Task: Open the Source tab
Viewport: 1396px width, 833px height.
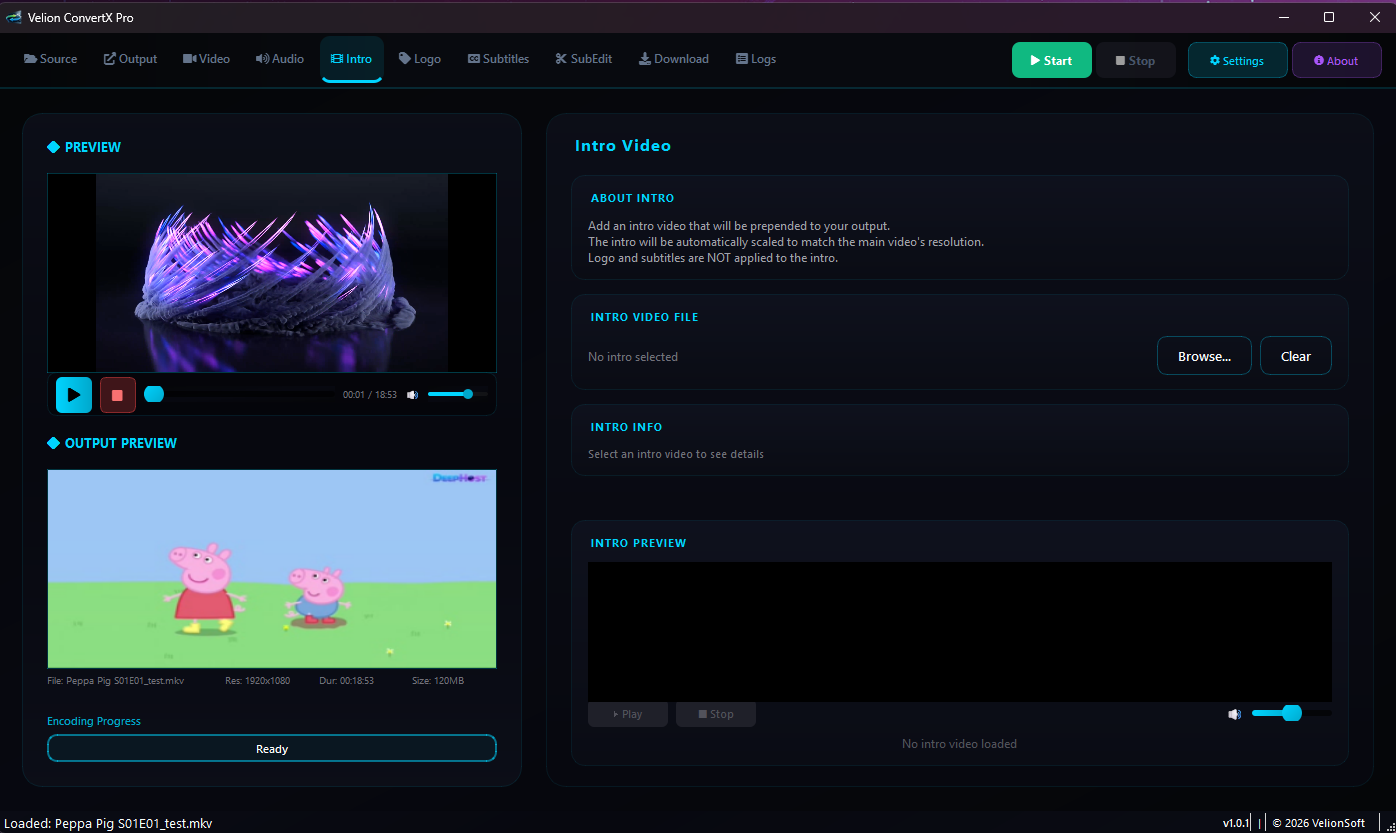Action: coord(50,59)
